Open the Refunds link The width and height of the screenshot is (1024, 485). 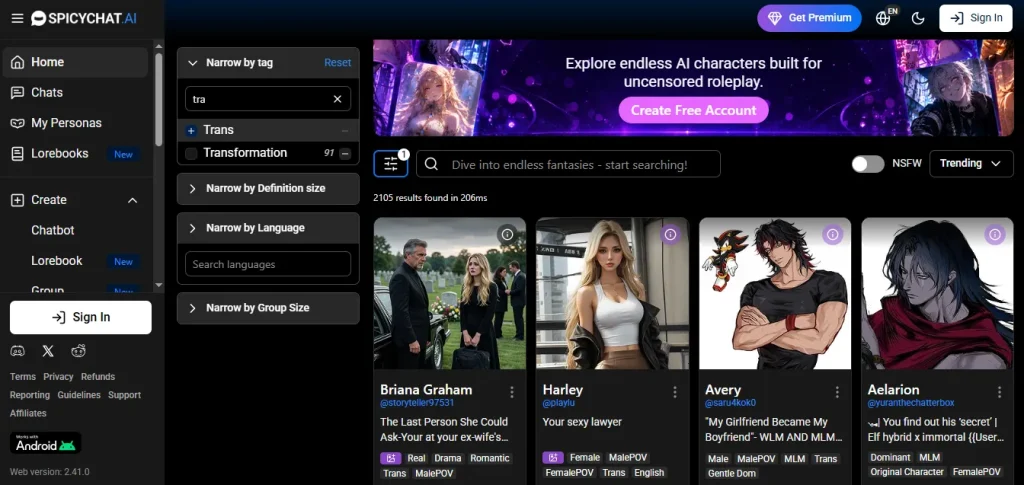(x=98, y=377)
